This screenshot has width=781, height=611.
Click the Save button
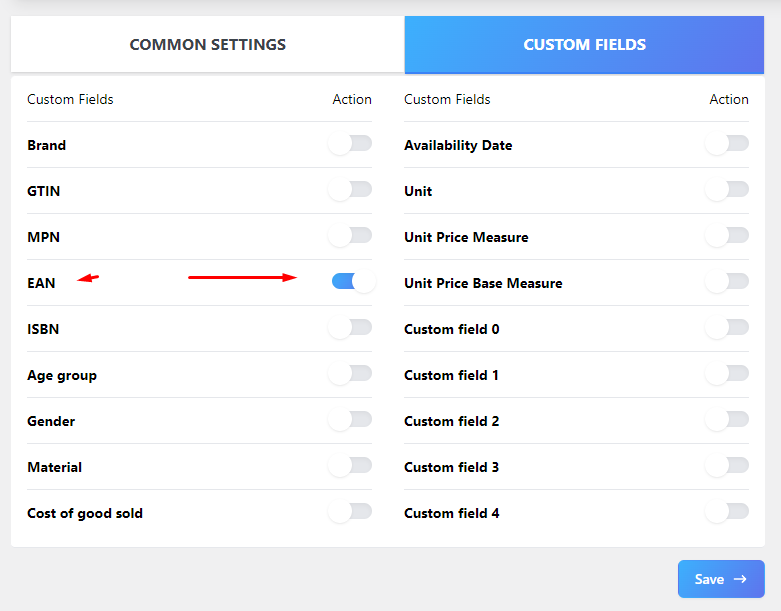pos(721,579)
